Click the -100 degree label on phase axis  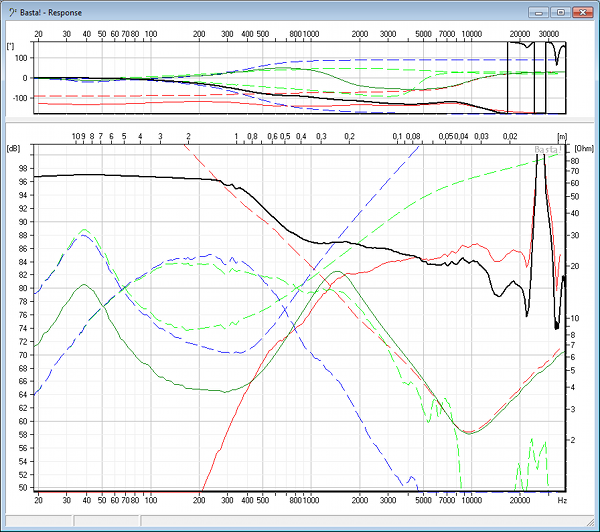click(18, 98)
